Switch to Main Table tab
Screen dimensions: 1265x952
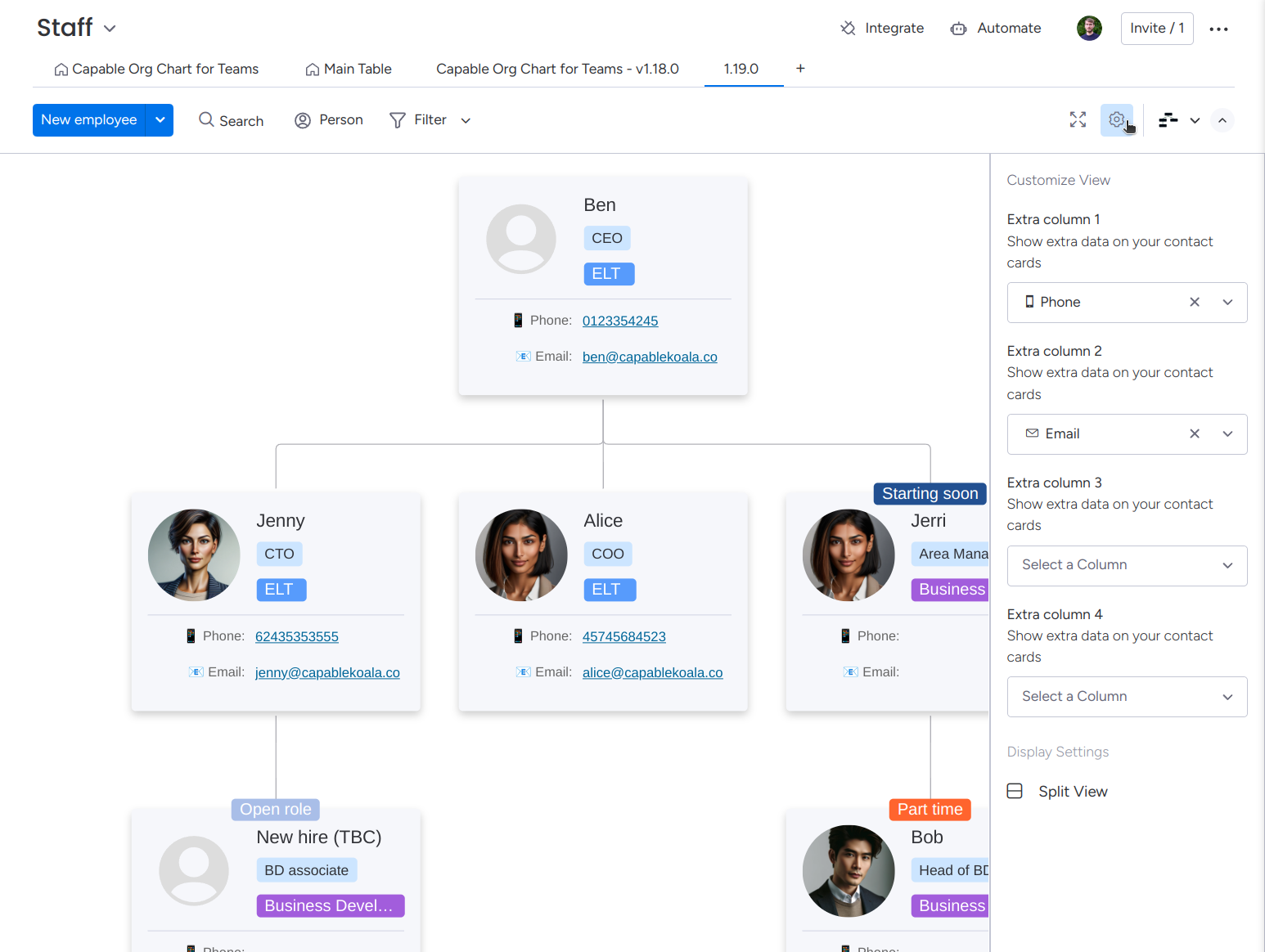pyautogui.click(x=349, y=69)
